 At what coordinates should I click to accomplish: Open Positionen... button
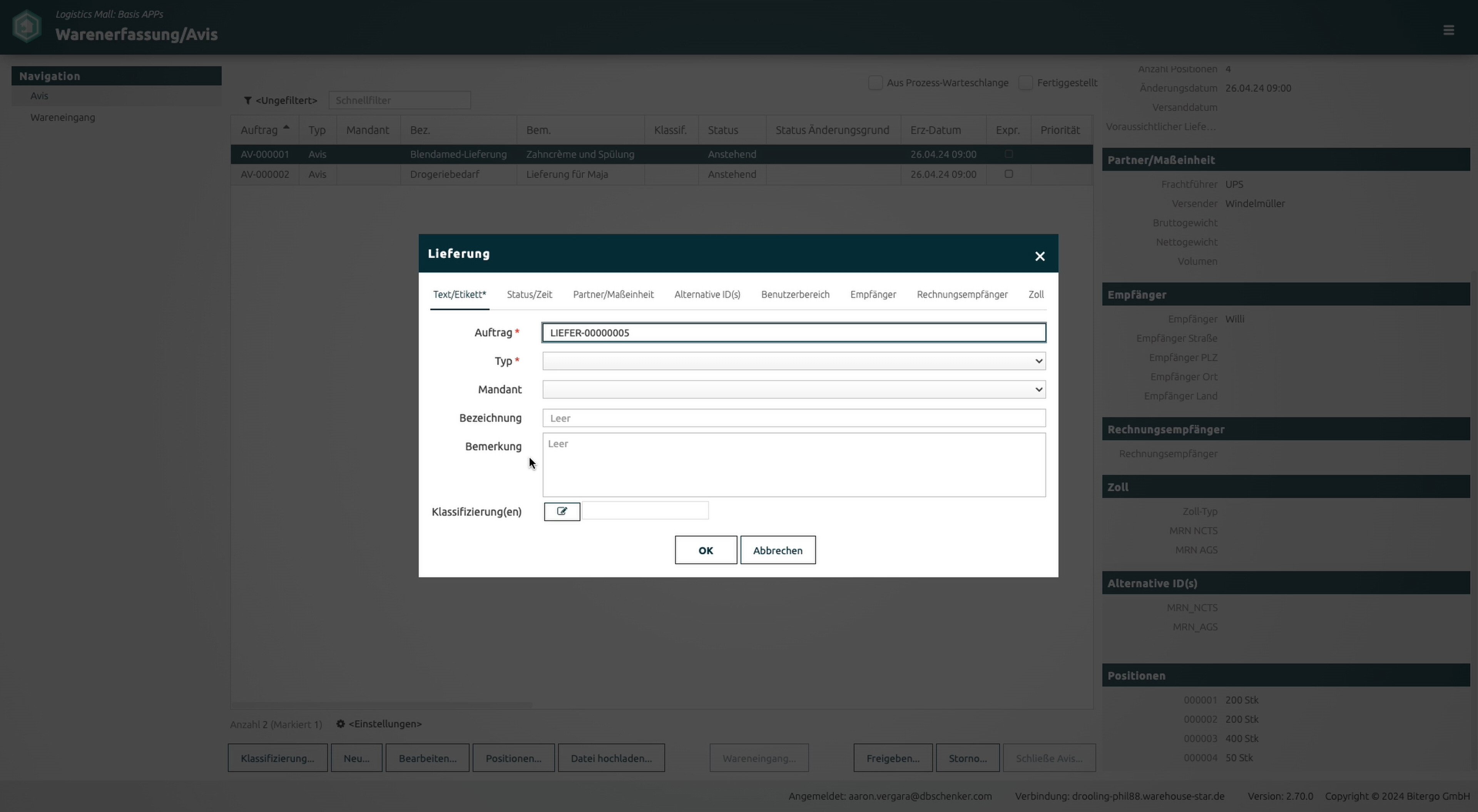click(x=513, y=758)
